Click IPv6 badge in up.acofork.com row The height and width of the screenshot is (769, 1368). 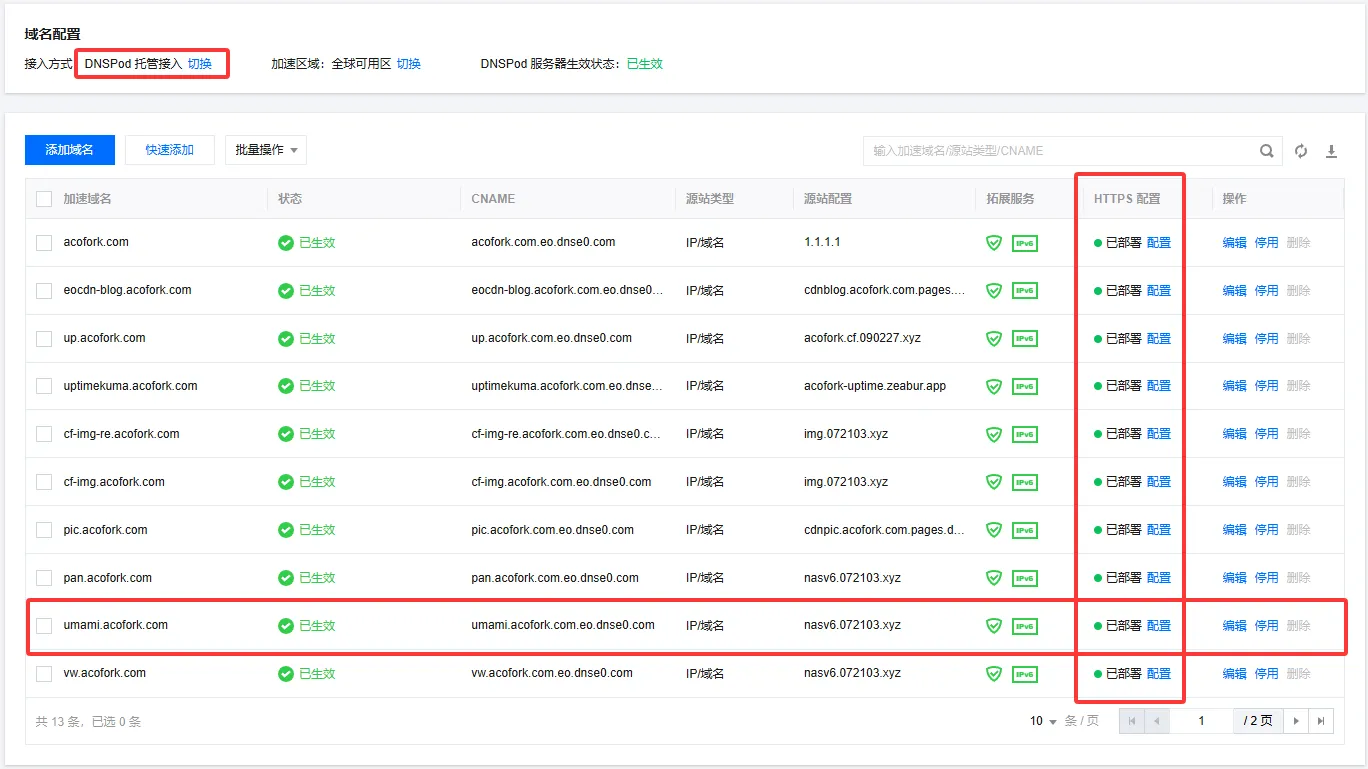click(1024, 339)
